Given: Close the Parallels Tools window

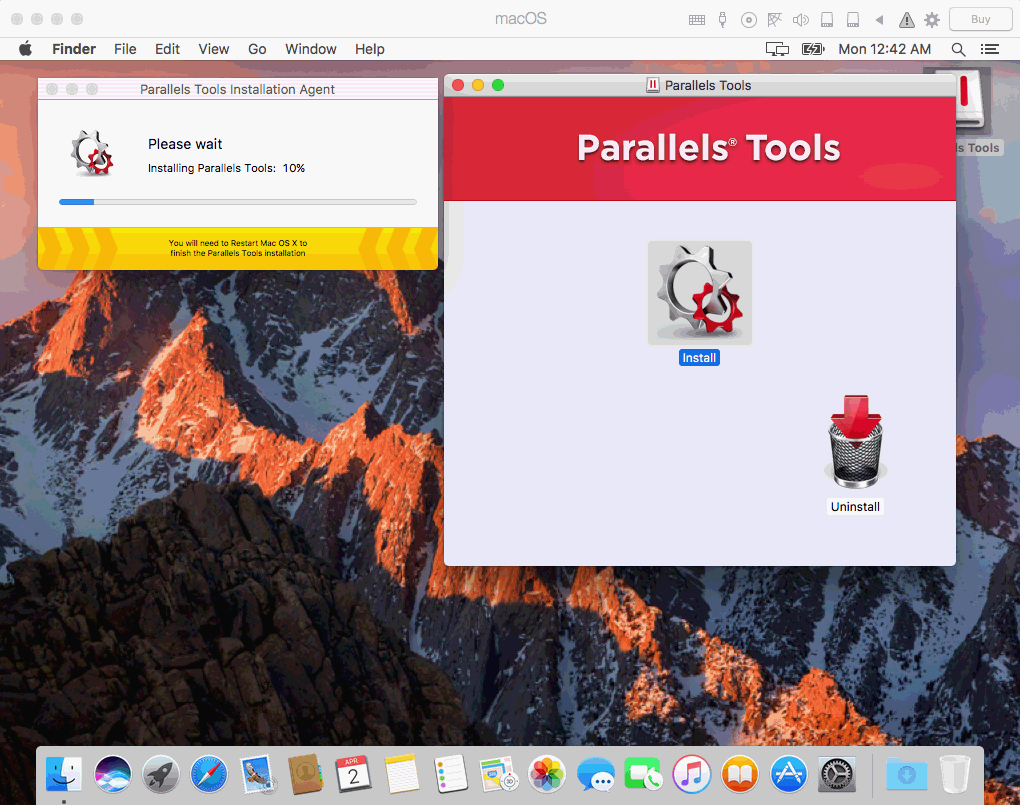Looking at the screenshot, I should (458, 85).
